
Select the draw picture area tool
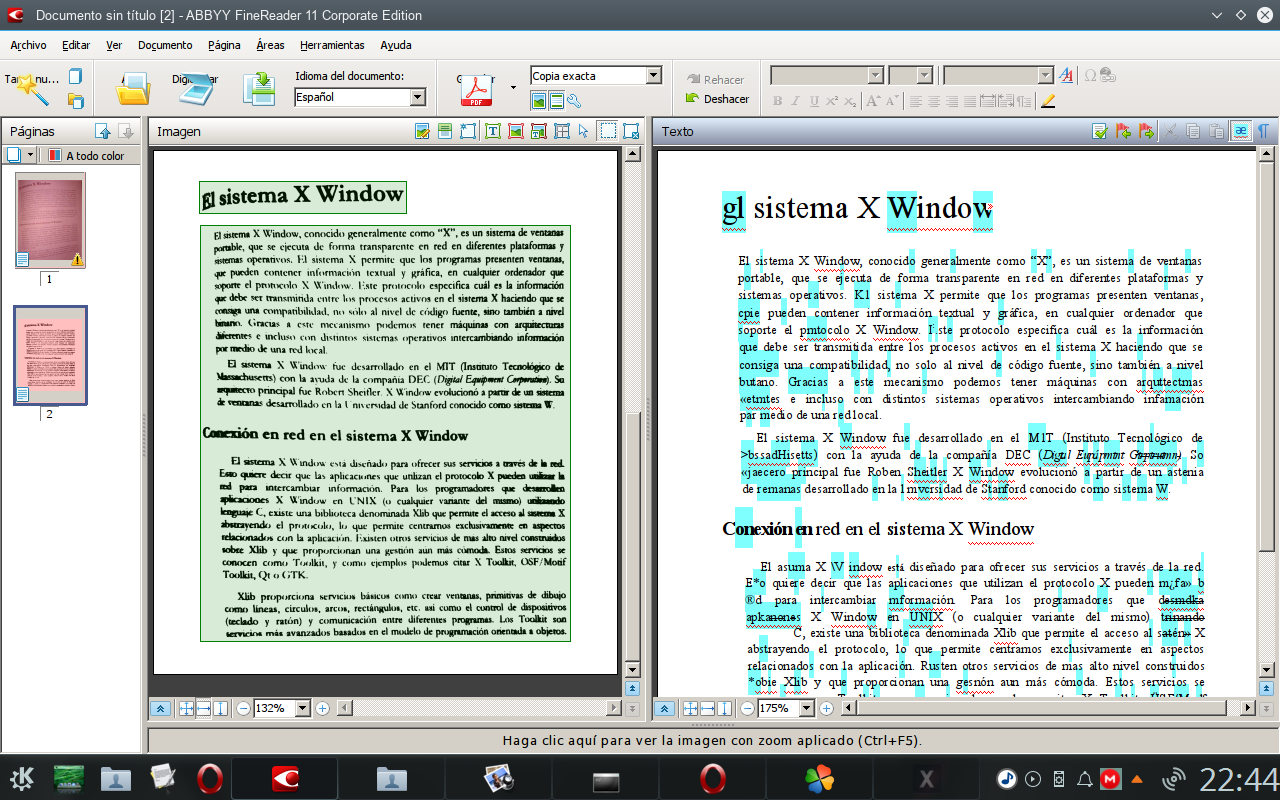pos(516,131)
